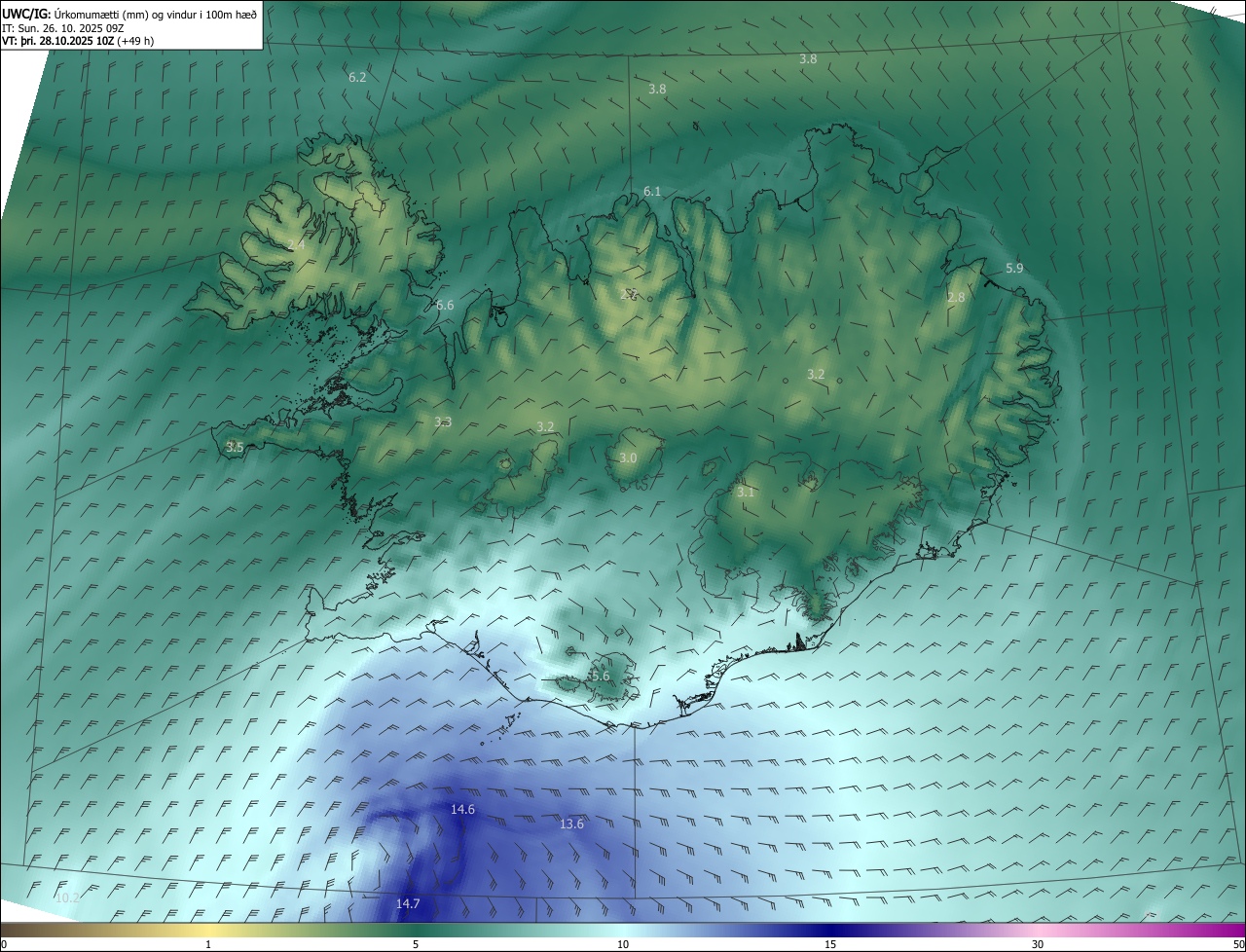The height and width of the screenshot is (952, 1246).
Task: Click the 14.6 precipitable water value
Action: point(462,810)
